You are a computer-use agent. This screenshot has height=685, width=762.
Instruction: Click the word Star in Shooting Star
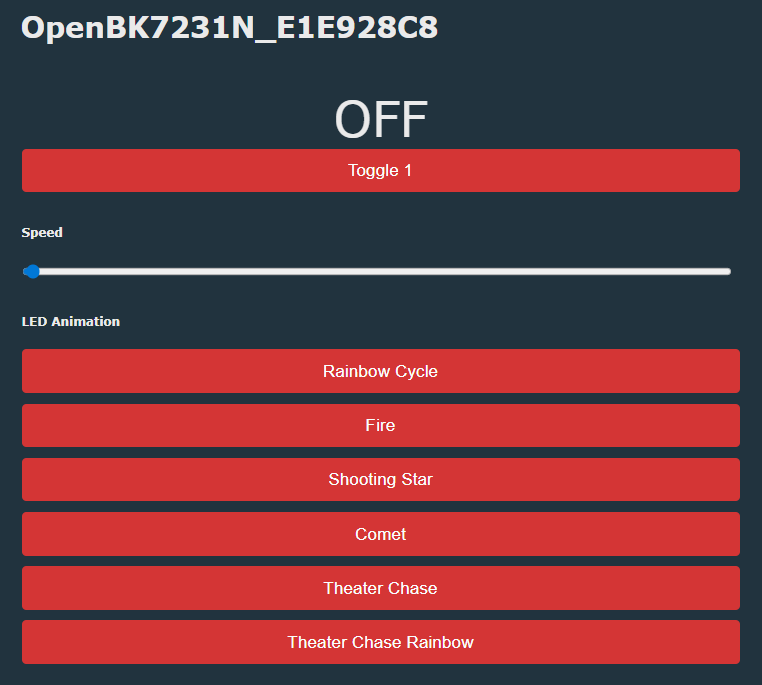(x=417, y=480)
